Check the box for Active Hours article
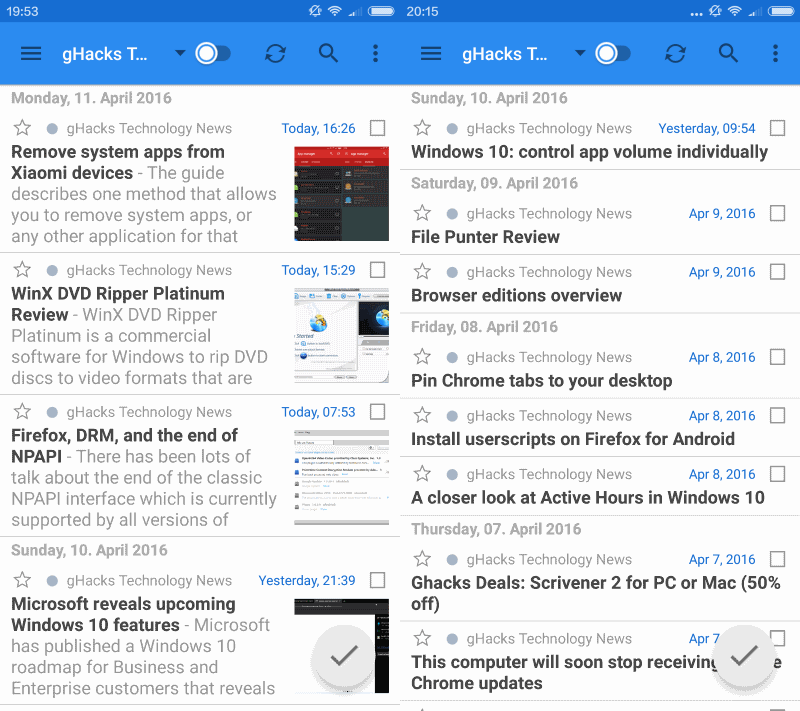Image resolution: width=800 pixels, height=711 pixels. coord(778,474)
